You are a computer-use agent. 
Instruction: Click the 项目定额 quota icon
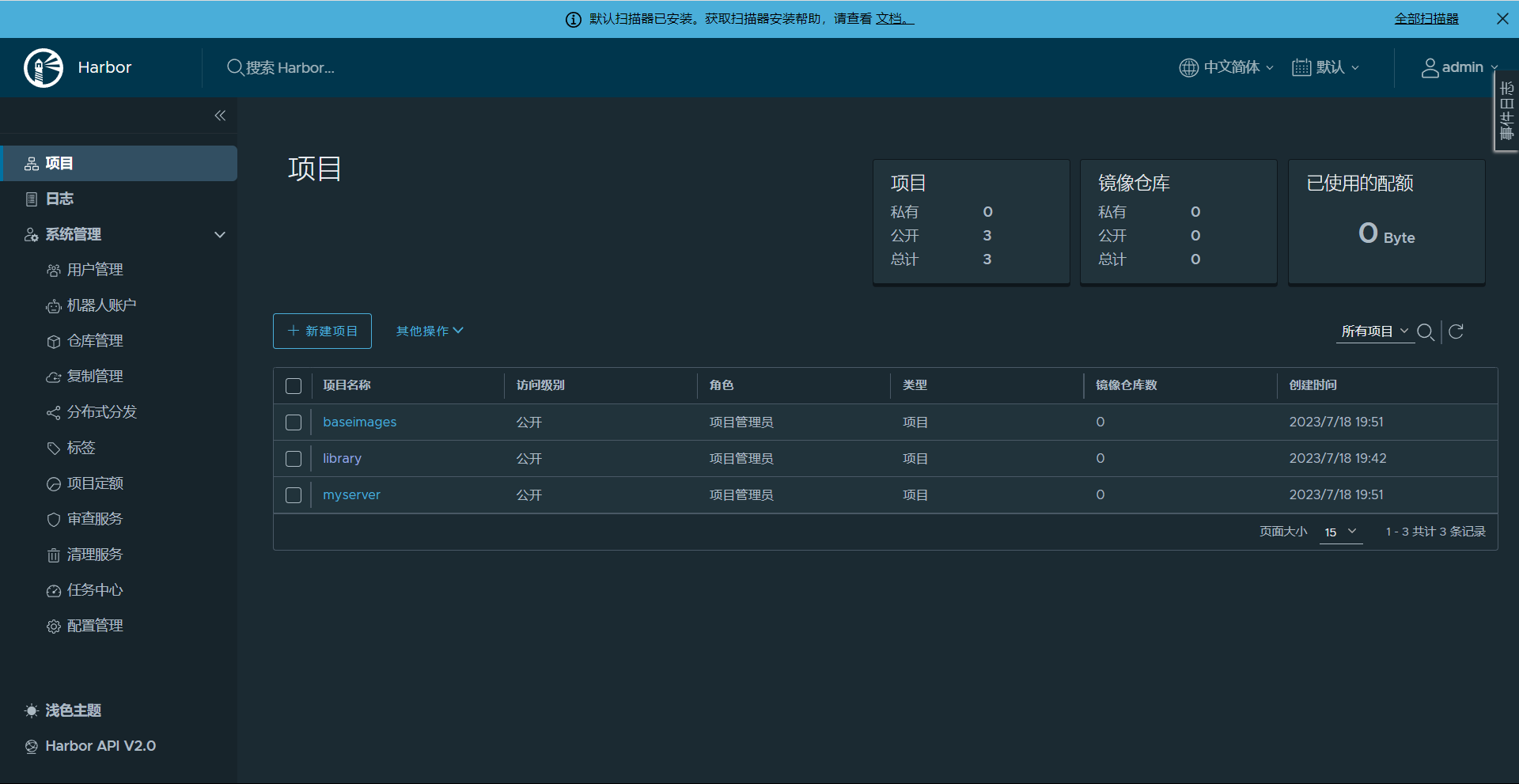pyautogui.click(x=54, y=484)
